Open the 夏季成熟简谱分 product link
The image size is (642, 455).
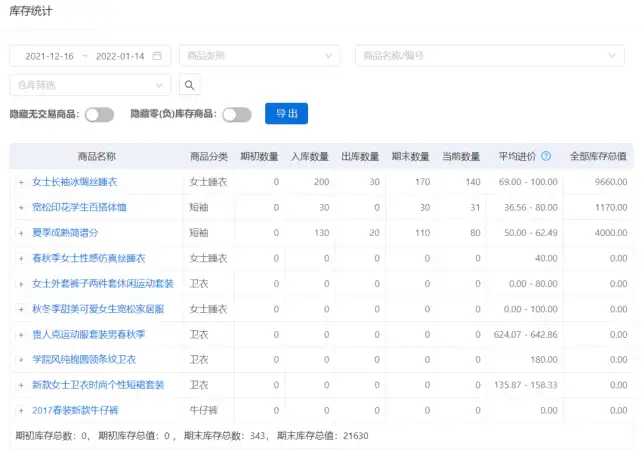click(x=65, y=233)
